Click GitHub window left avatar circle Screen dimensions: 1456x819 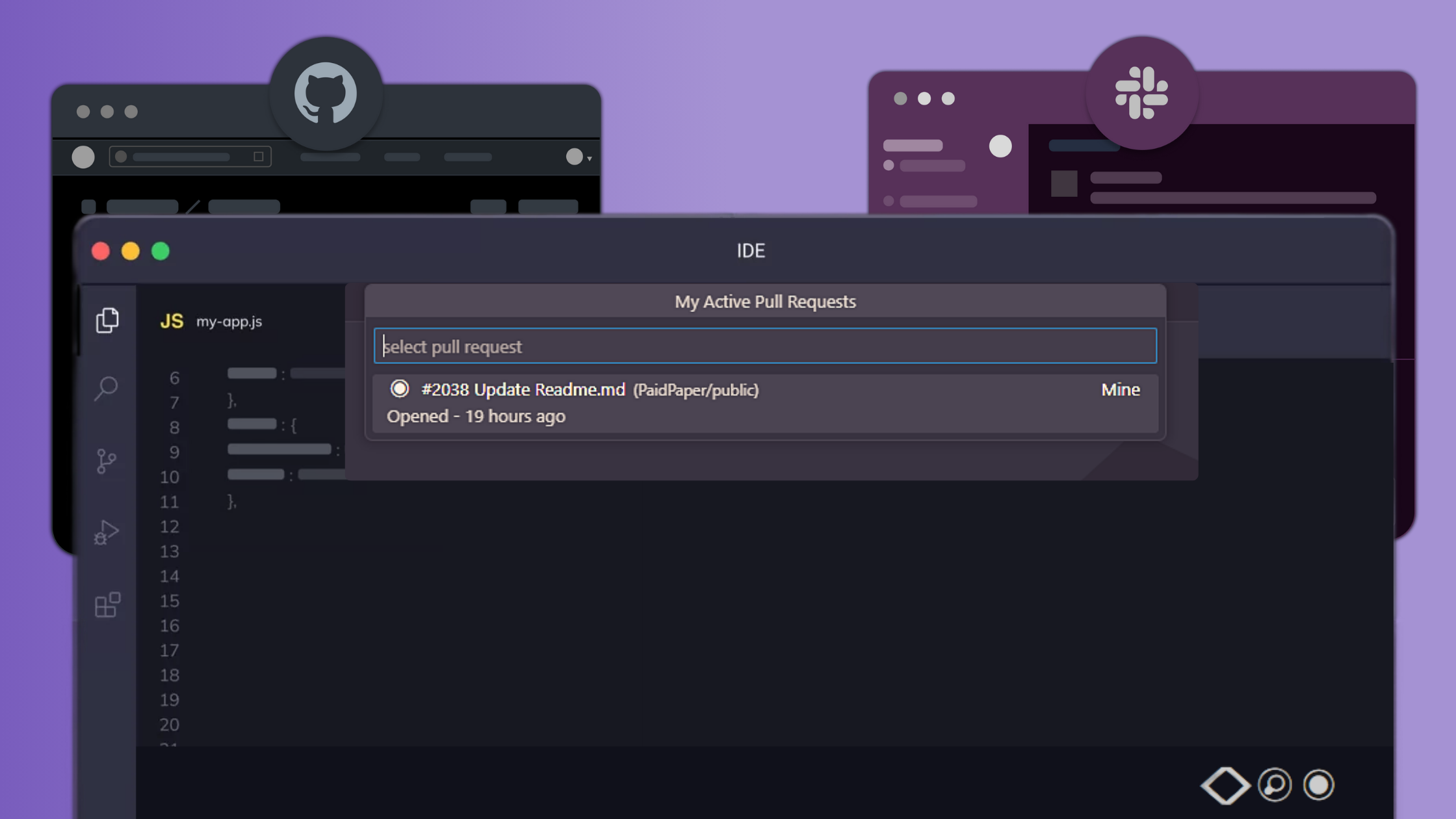coord(83,157)
